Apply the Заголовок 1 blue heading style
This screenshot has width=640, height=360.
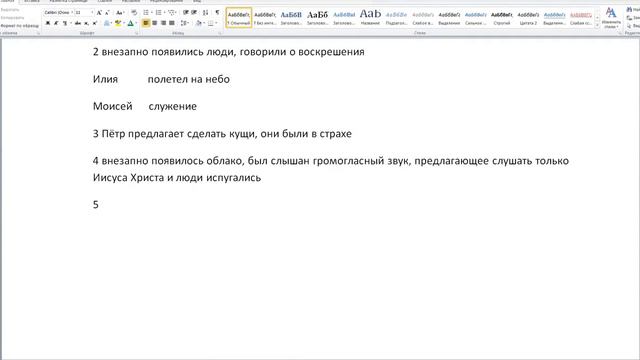291,18
